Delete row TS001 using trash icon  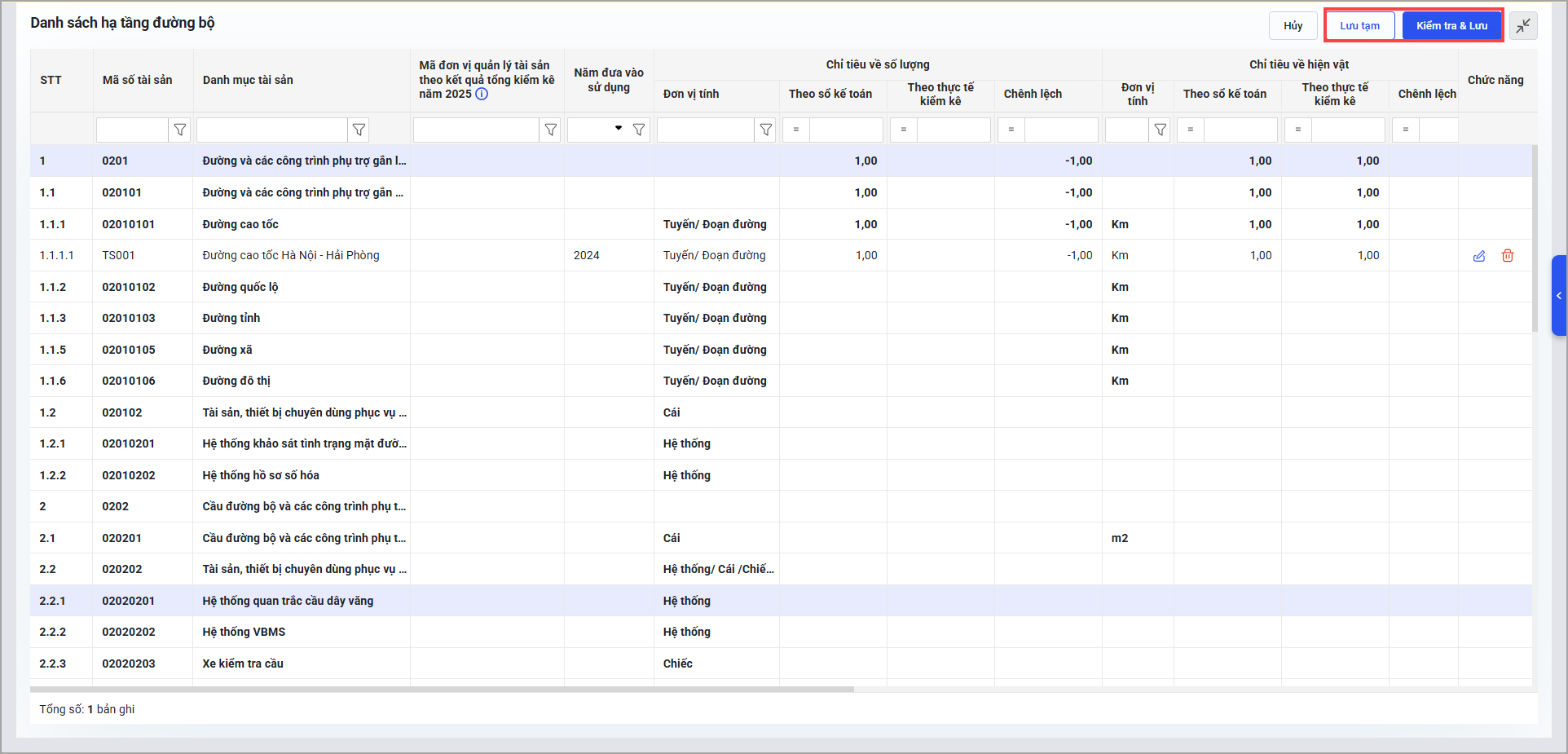[x=1507, y=256]
